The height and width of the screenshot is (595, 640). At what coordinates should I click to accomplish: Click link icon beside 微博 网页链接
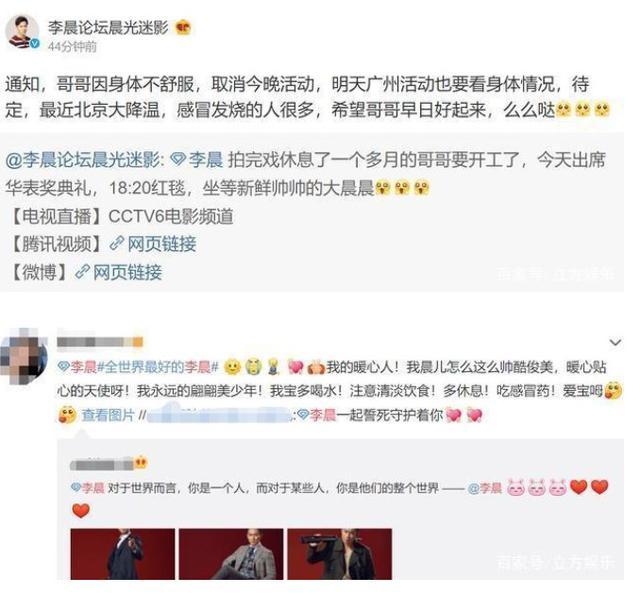[82, 272]
